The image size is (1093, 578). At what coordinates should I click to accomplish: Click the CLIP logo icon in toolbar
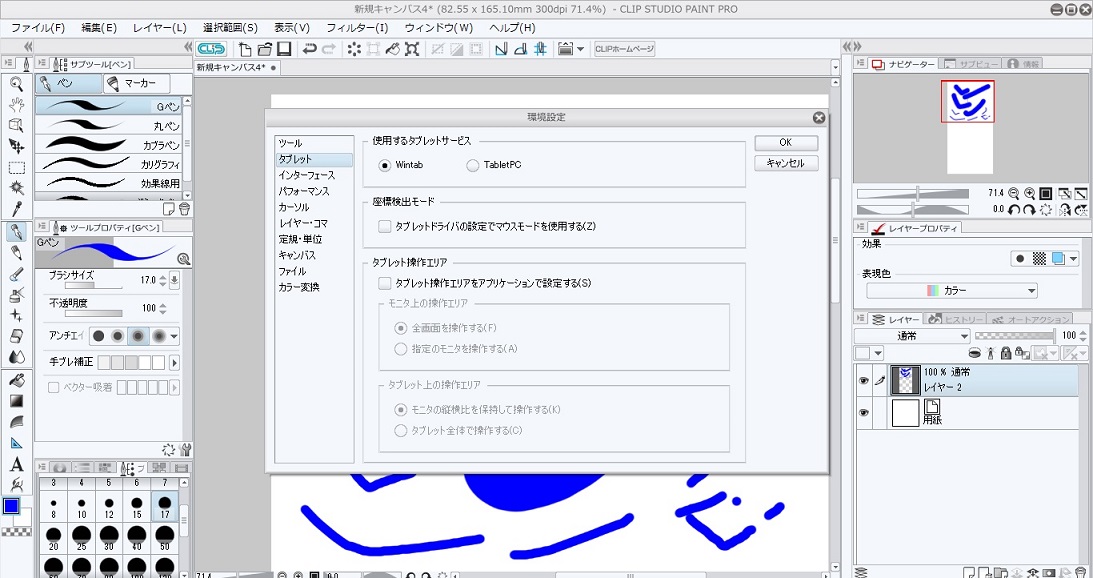coord(211,49)
